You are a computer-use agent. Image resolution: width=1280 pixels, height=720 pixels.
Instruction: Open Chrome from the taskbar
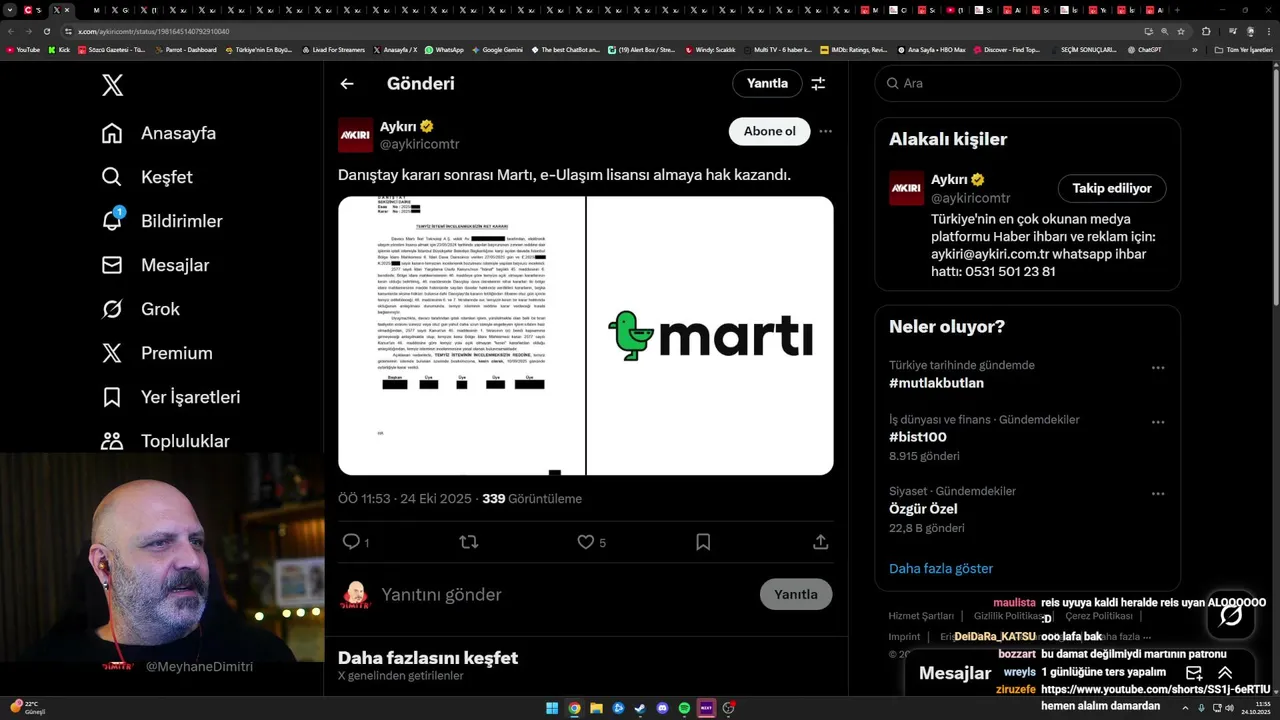pyautogui.click(x=574, y=708)
